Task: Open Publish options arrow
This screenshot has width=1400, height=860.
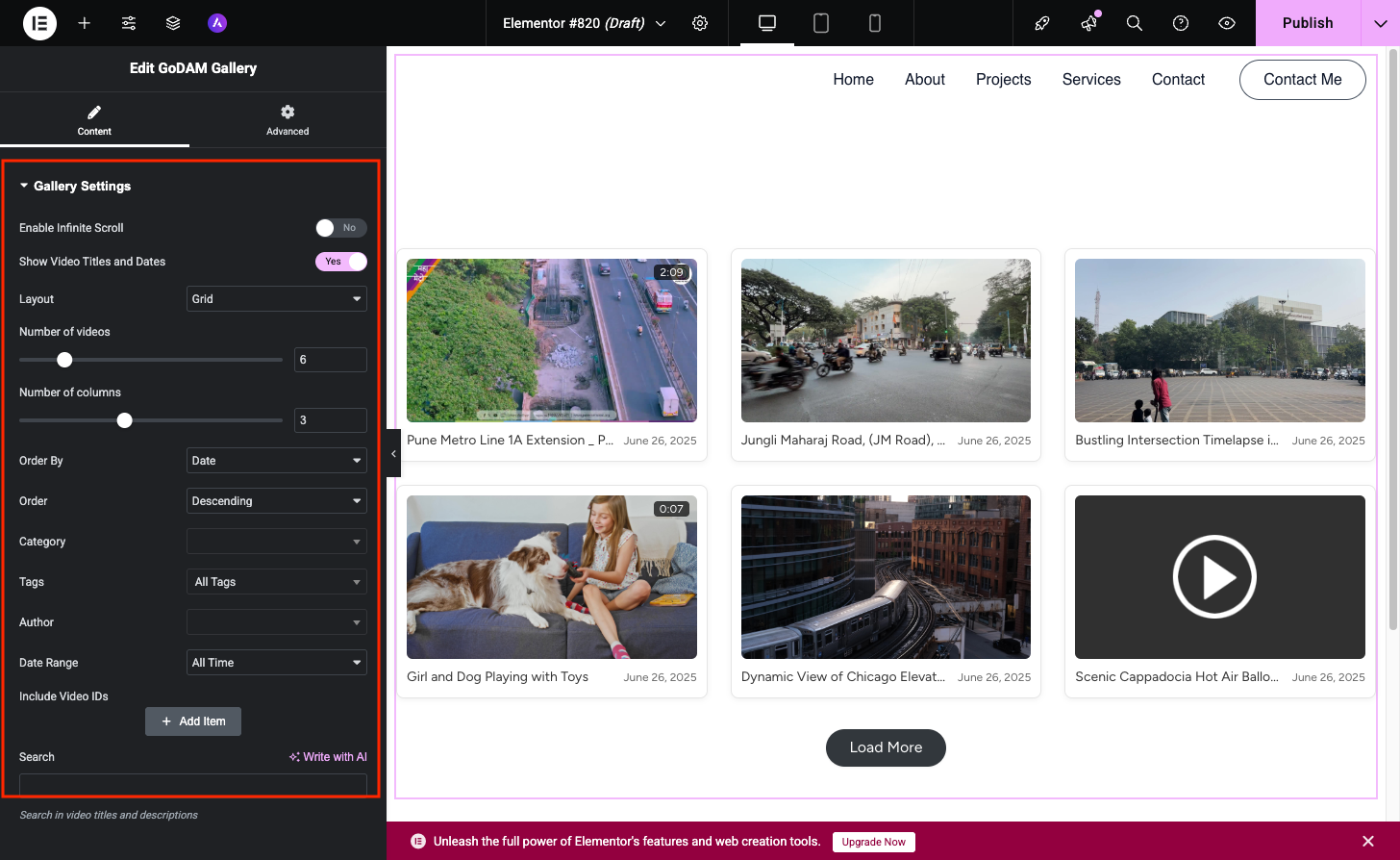Action: point(1380,23)
